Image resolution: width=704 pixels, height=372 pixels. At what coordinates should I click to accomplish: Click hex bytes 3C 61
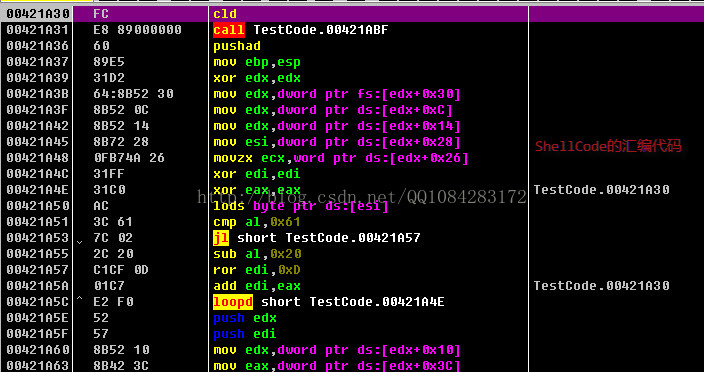(113, 222)
